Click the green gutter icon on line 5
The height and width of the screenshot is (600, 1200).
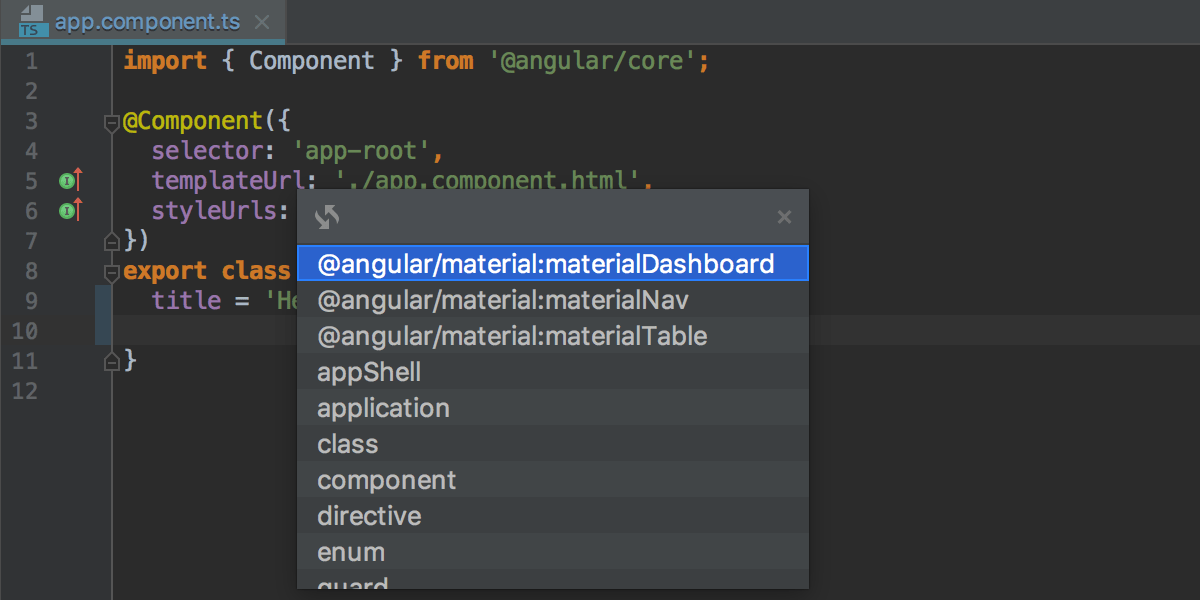coord(66,180)
